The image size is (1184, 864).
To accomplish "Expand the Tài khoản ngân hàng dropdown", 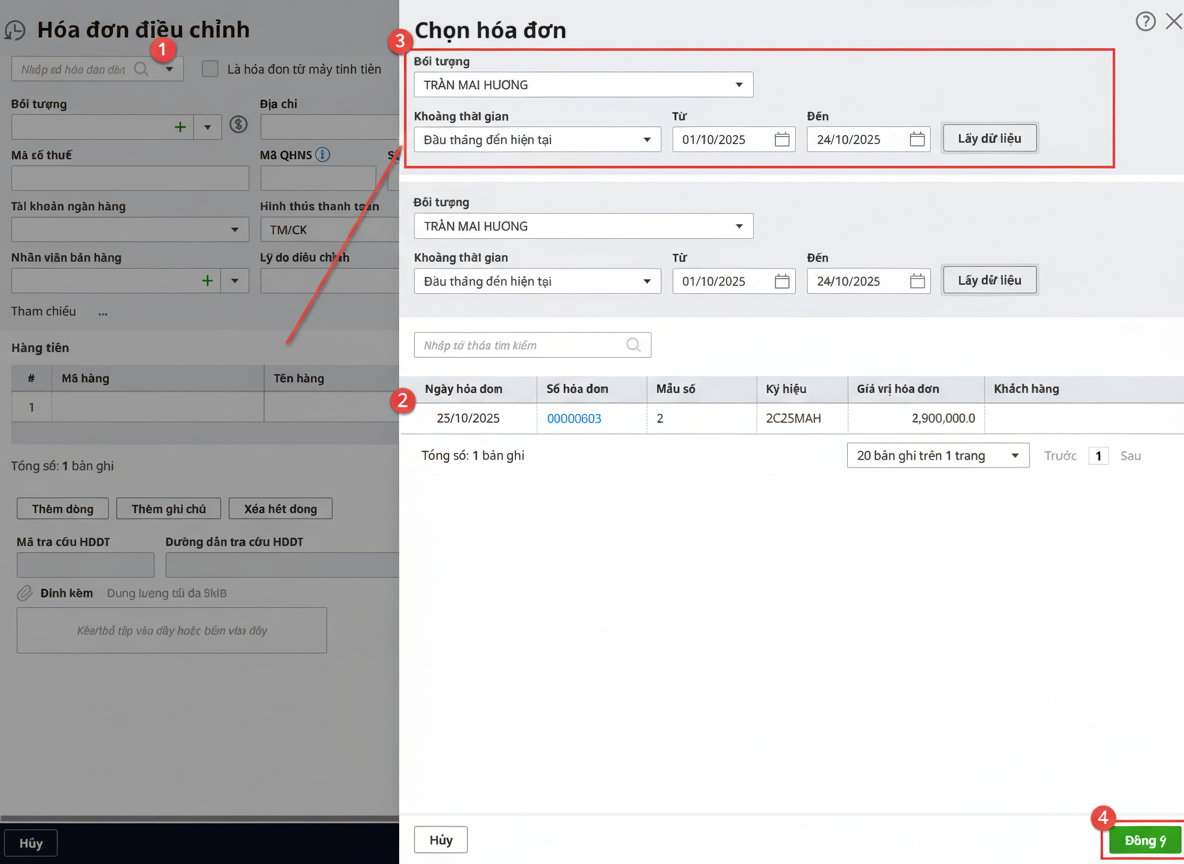I will pos(235,230).
